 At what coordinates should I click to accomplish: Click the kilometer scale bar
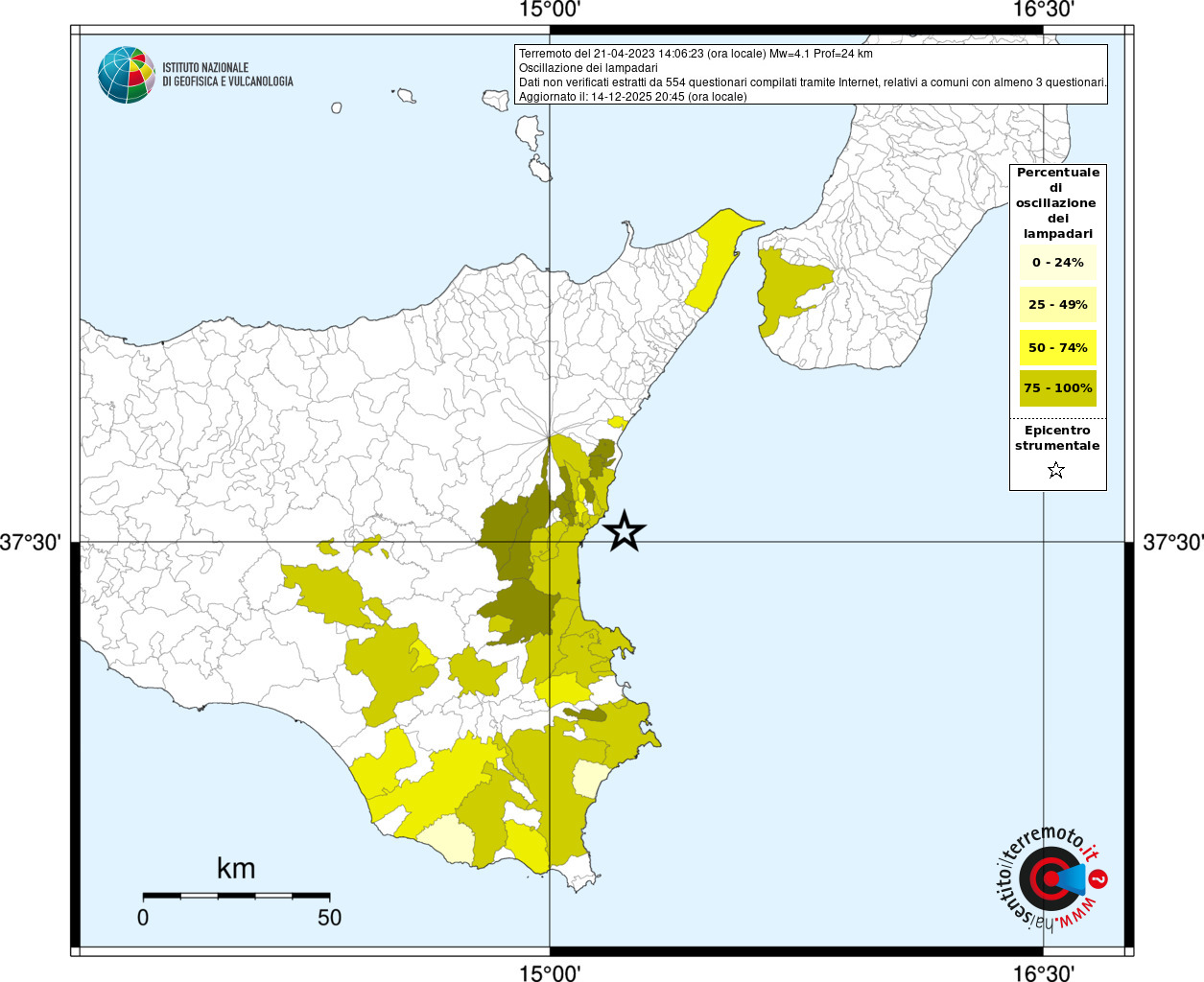pos(236,896)
